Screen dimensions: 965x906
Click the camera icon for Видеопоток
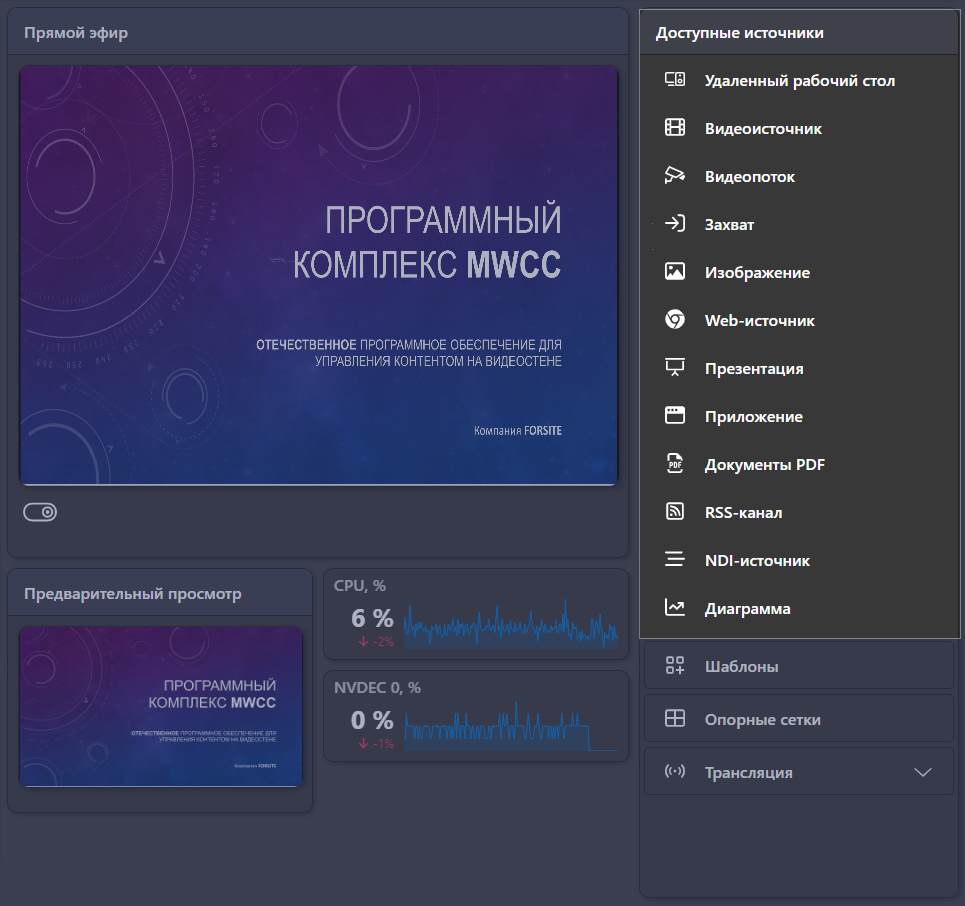tap(675, 175)
